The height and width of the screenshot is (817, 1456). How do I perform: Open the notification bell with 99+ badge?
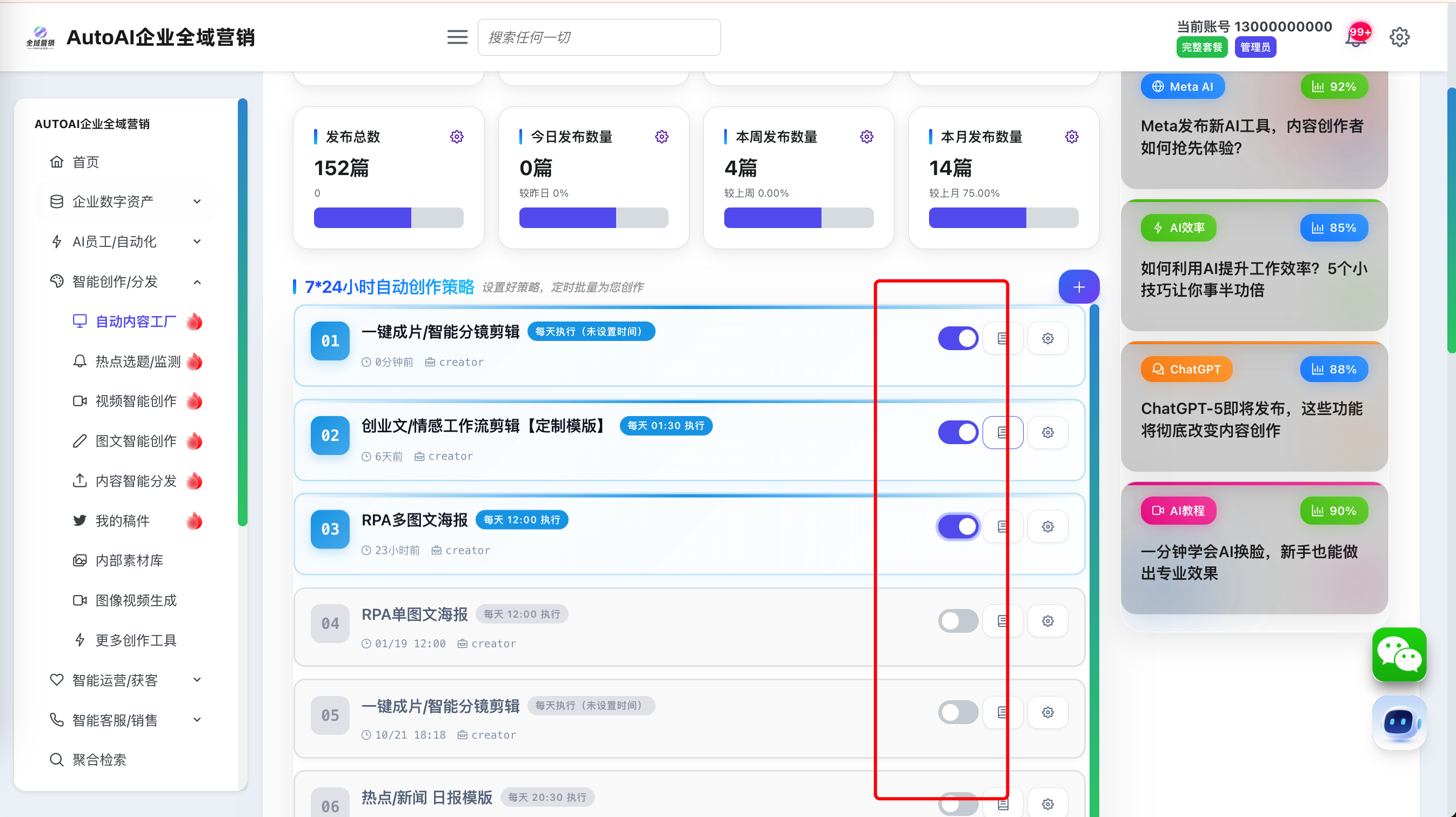pyautogui.click(x=1357, y=37)
